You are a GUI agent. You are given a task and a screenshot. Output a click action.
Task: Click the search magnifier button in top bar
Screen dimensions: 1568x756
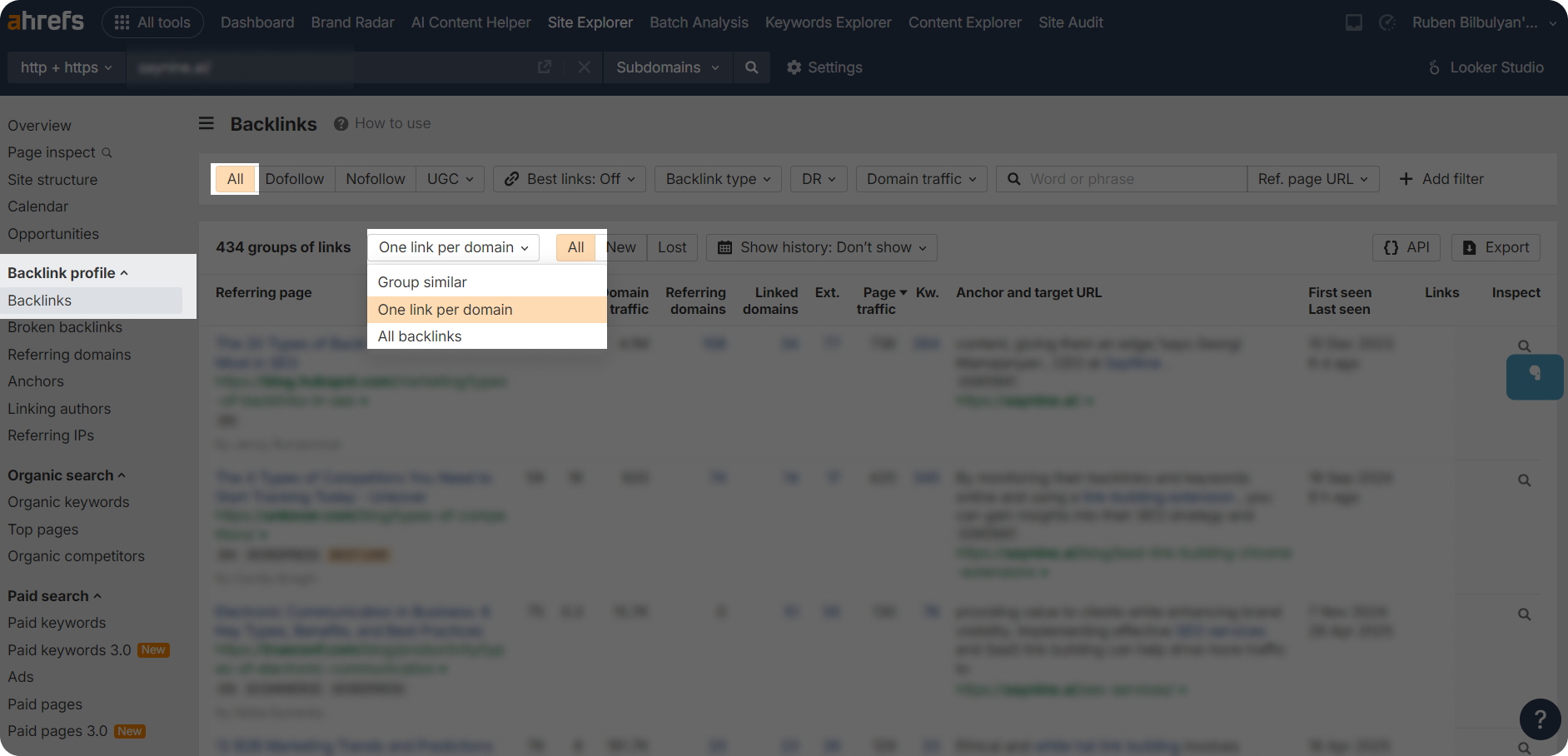pos(752,67)
